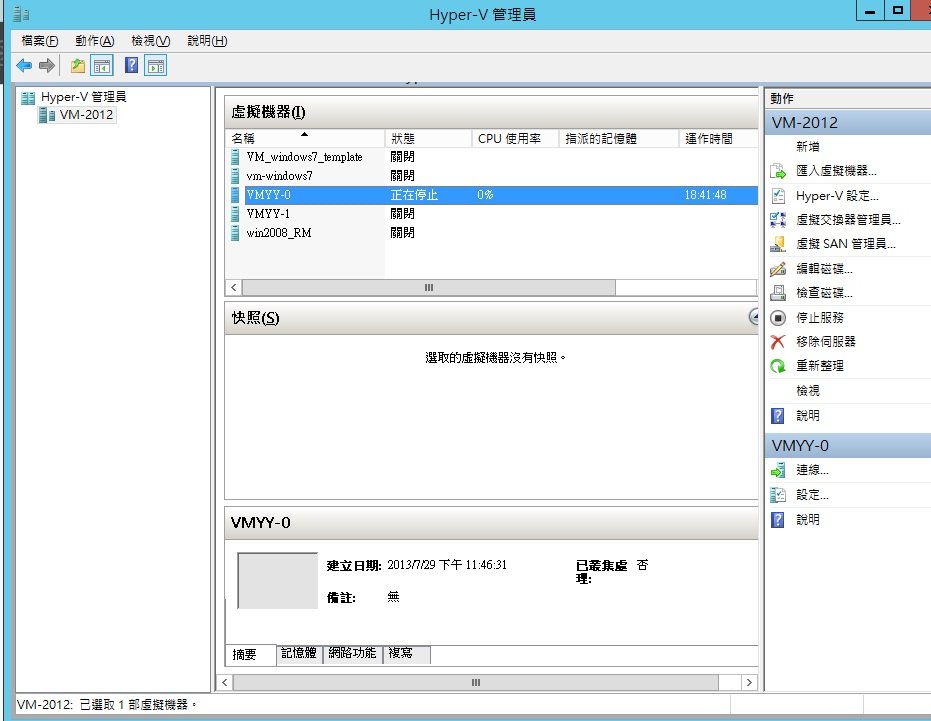Select Hyper-V 管理員 root text in tree
This screenshot has height=721, width=931.
tap(83, 97)
